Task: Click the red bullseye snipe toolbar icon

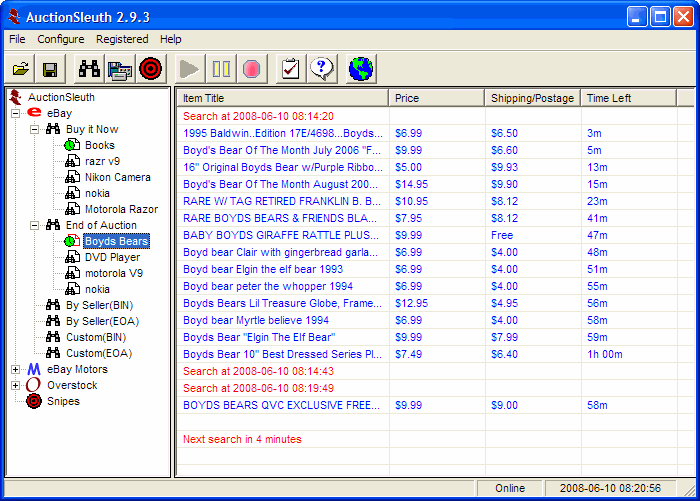Action: [x=150, y=69]
